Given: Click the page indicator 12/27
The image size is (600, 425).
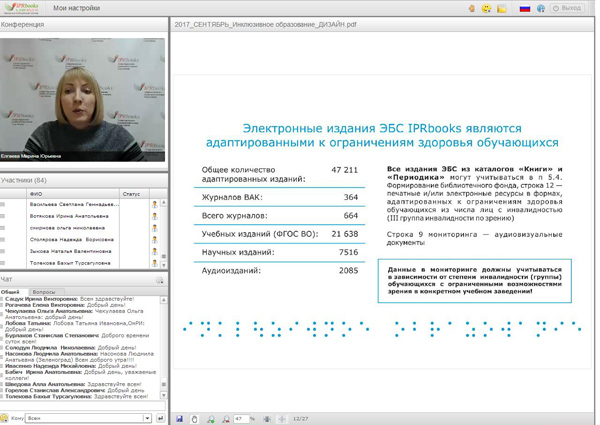Looking at the screenshot, I should tap(301, 419).
